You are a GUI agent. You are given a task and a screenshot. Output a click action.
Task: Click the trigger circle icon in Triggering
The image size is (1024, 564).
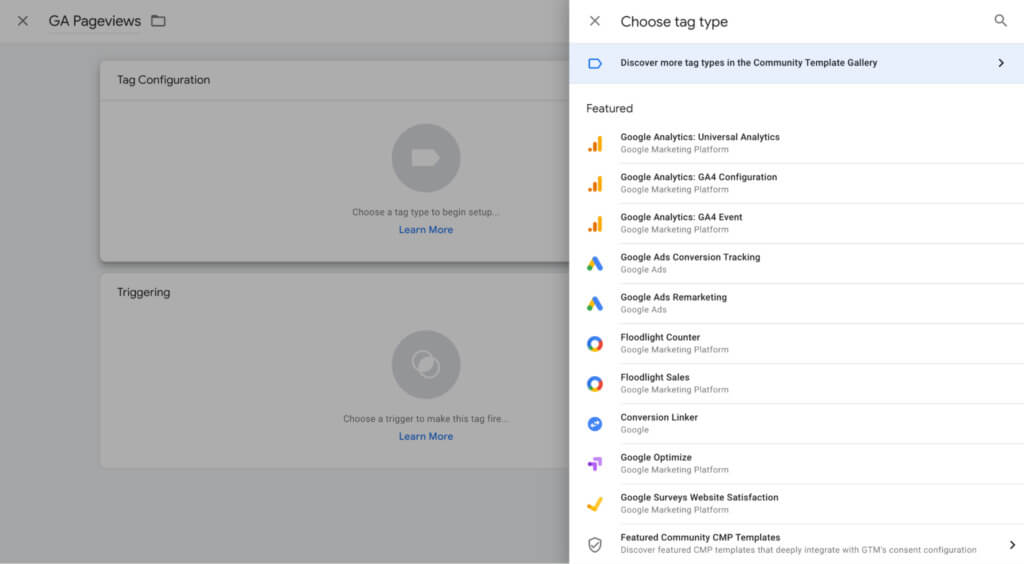426,365
